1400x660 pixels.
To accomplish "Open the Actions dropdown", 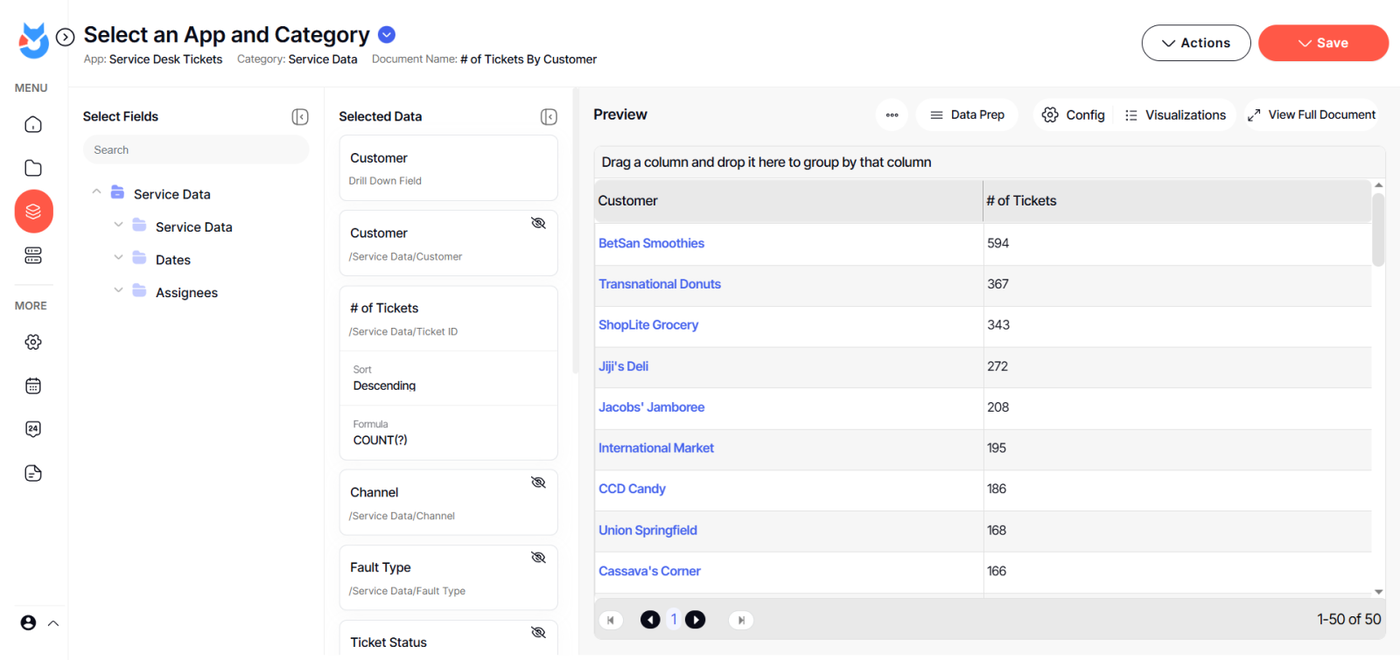I will point(1196,43).
